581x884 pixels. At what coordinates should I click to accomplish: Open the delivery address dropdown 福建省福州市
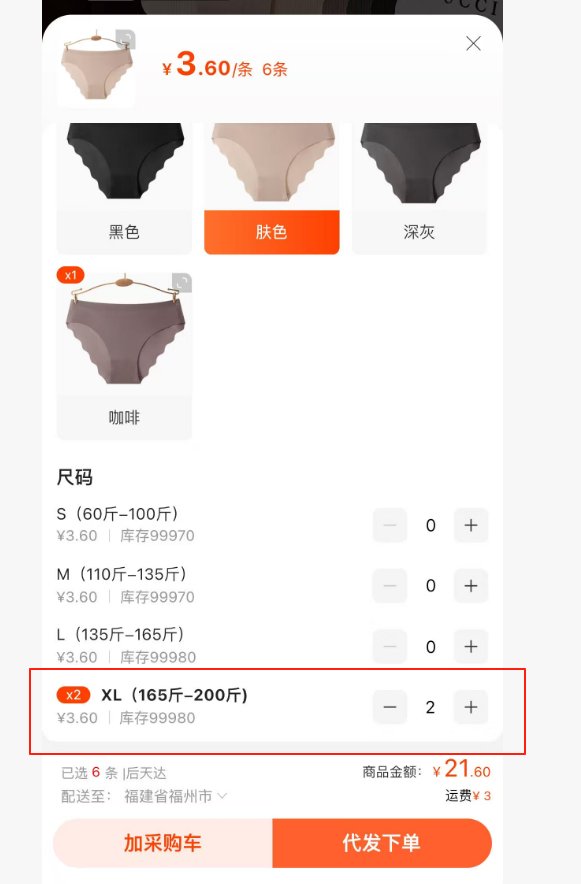click(175, 796)
